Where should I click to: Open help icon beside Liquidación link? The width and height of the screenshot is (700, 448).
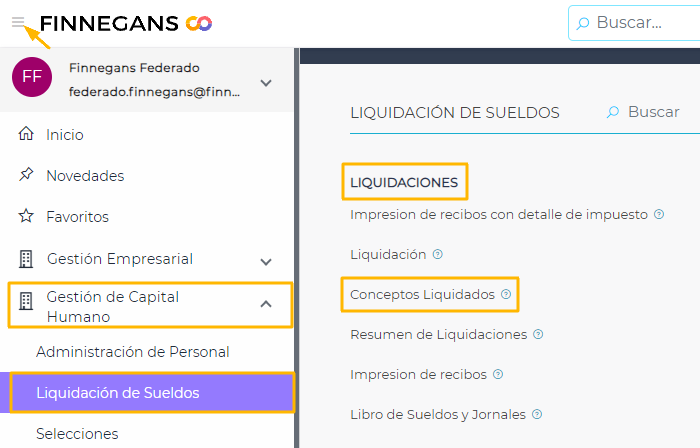click(x=438, y=255)
